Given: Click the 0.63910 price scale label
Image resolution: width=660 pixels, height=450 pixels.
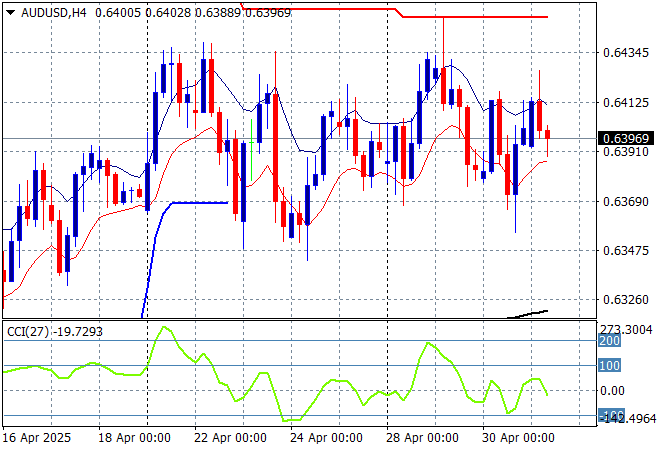Looking at the screenshot, I should 626,152.
